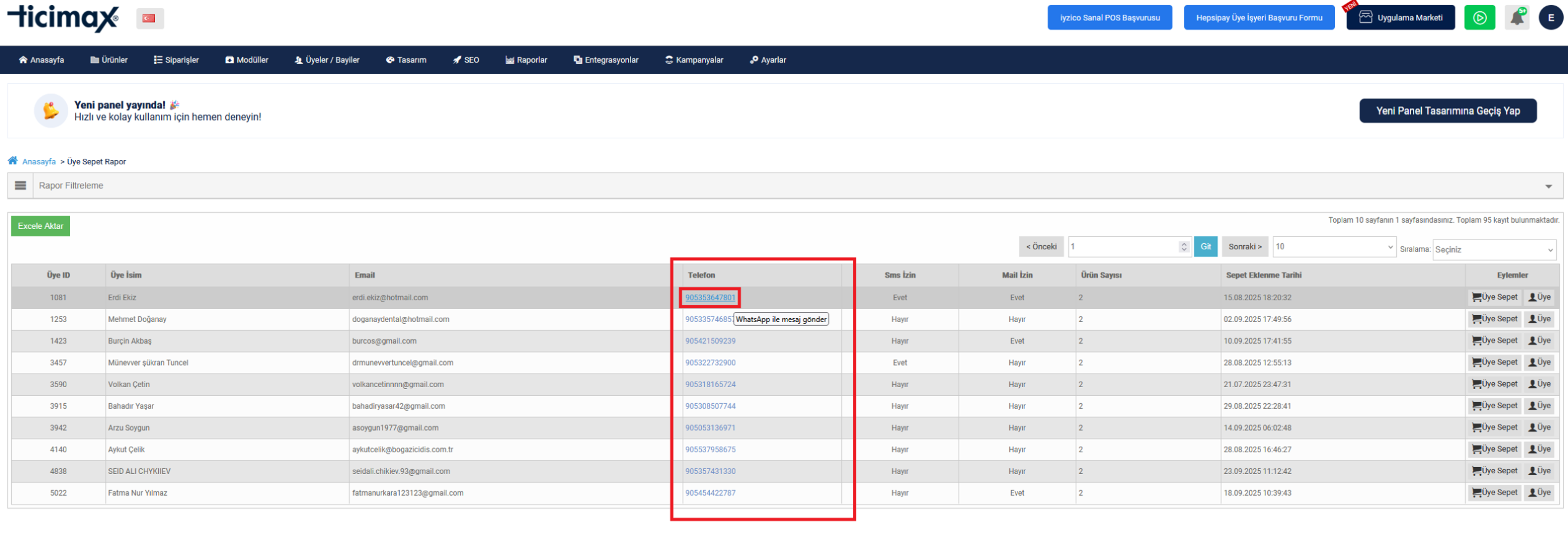
Task: Click the Excele Aktar button
Action: click(40, 226)
